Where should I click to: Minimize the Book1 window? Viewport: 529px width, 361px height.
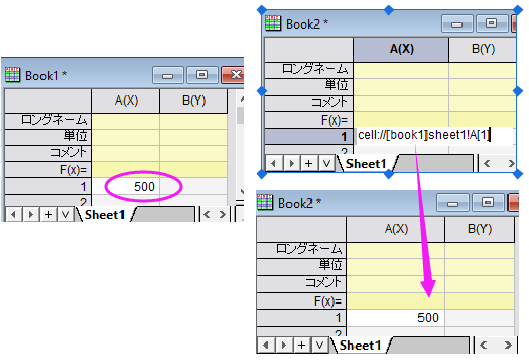[168, 75]
